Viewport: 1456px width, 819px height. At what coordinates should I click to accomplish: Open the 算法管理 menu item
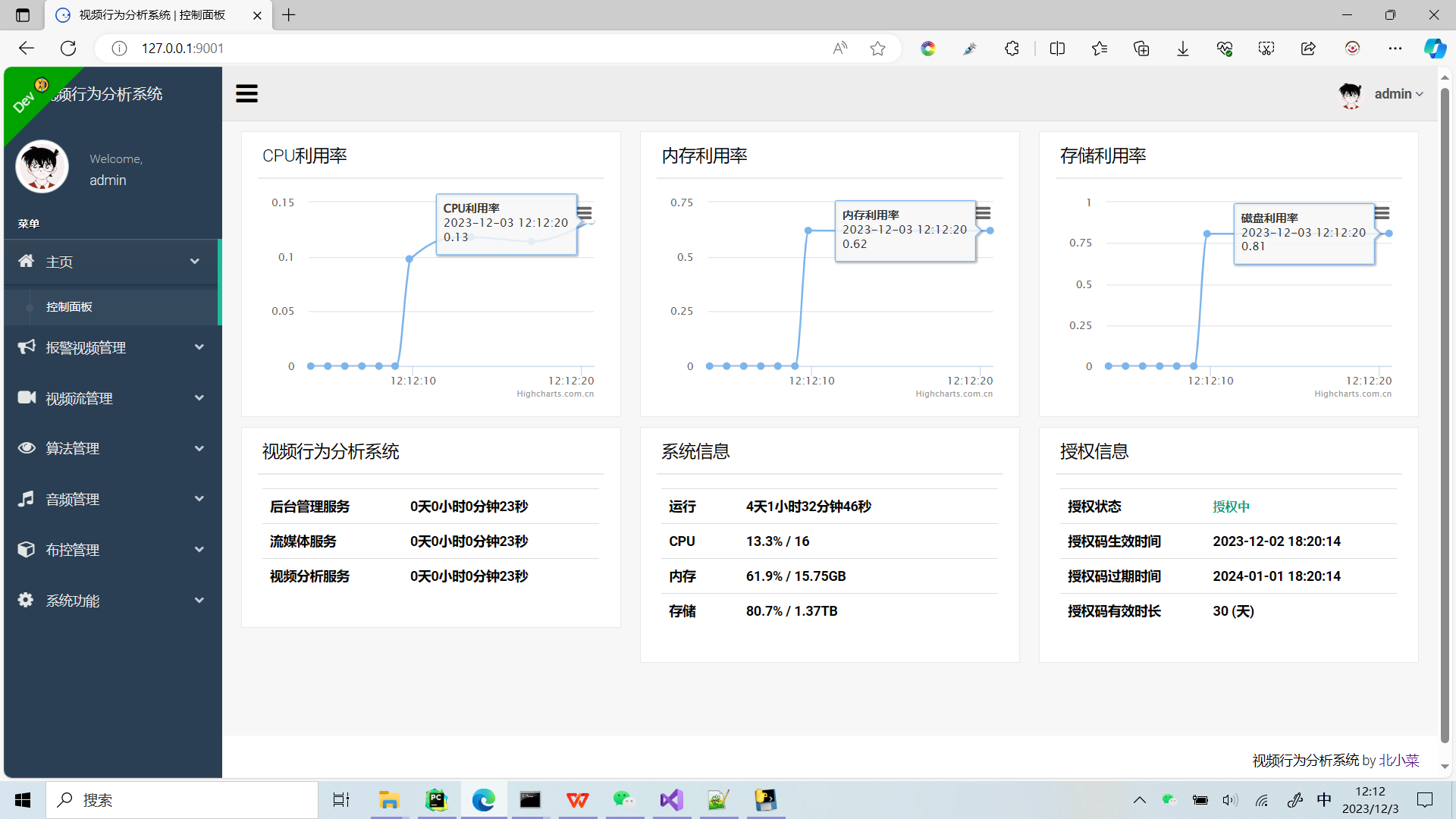coord(111,448)
